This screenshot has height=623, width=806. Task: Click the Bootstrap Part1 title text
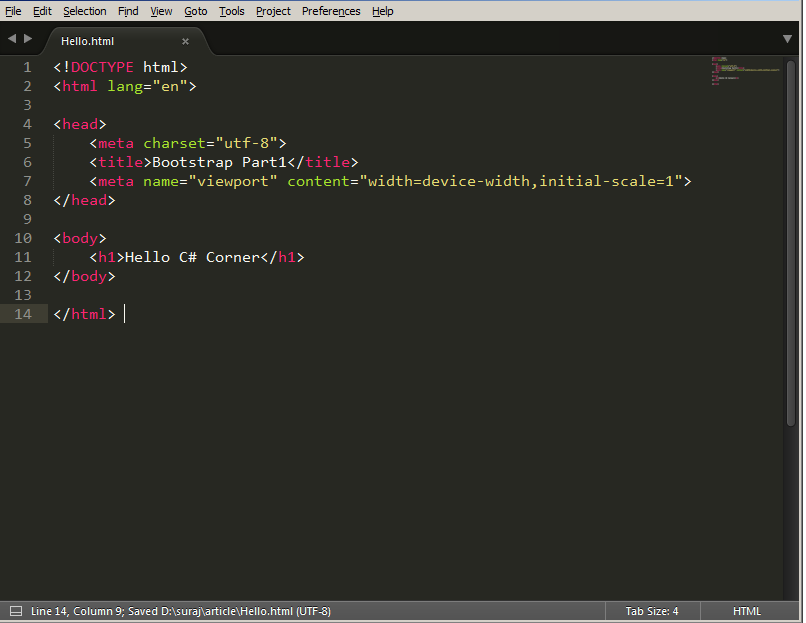click(219, 162)
